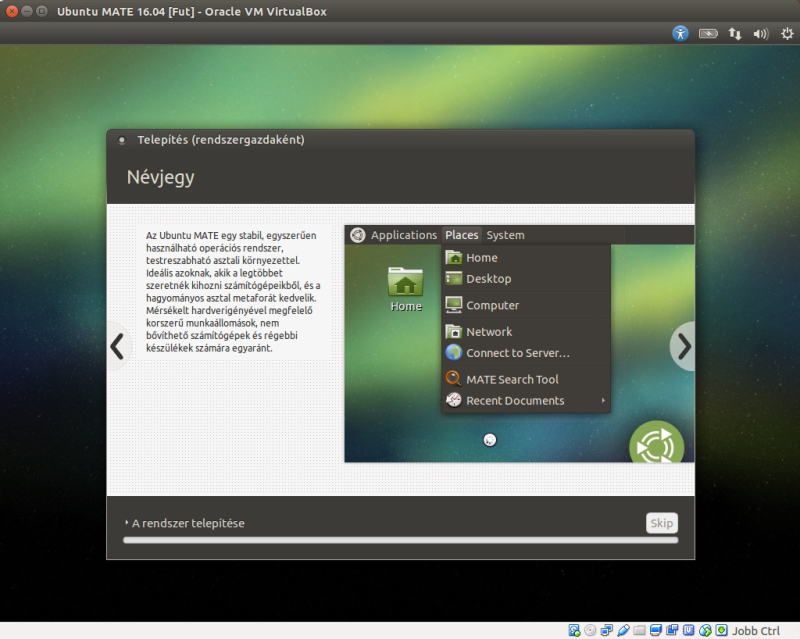
Task: Click the Ubuntu MATE description paragraph
Action: (233, 292)
